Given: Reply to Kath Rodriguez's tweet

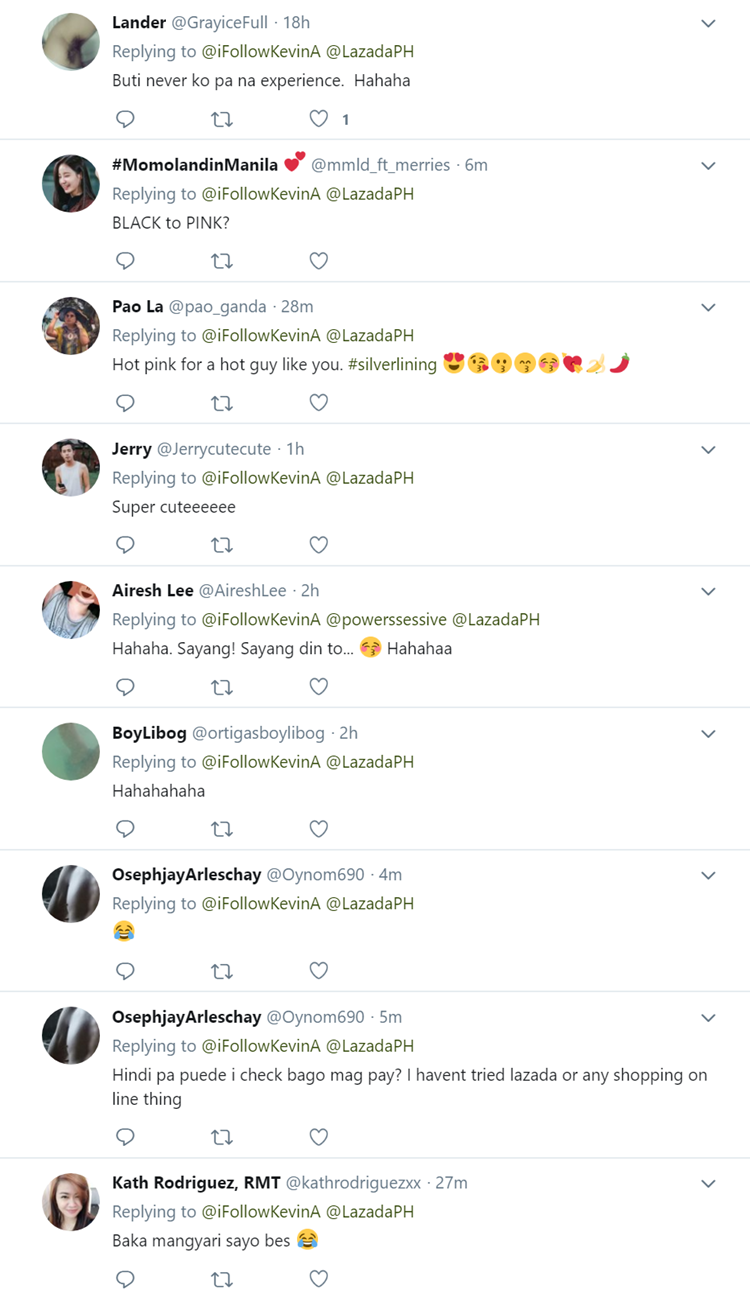Looking at the screenshot, I should (x=125, y=1279).
